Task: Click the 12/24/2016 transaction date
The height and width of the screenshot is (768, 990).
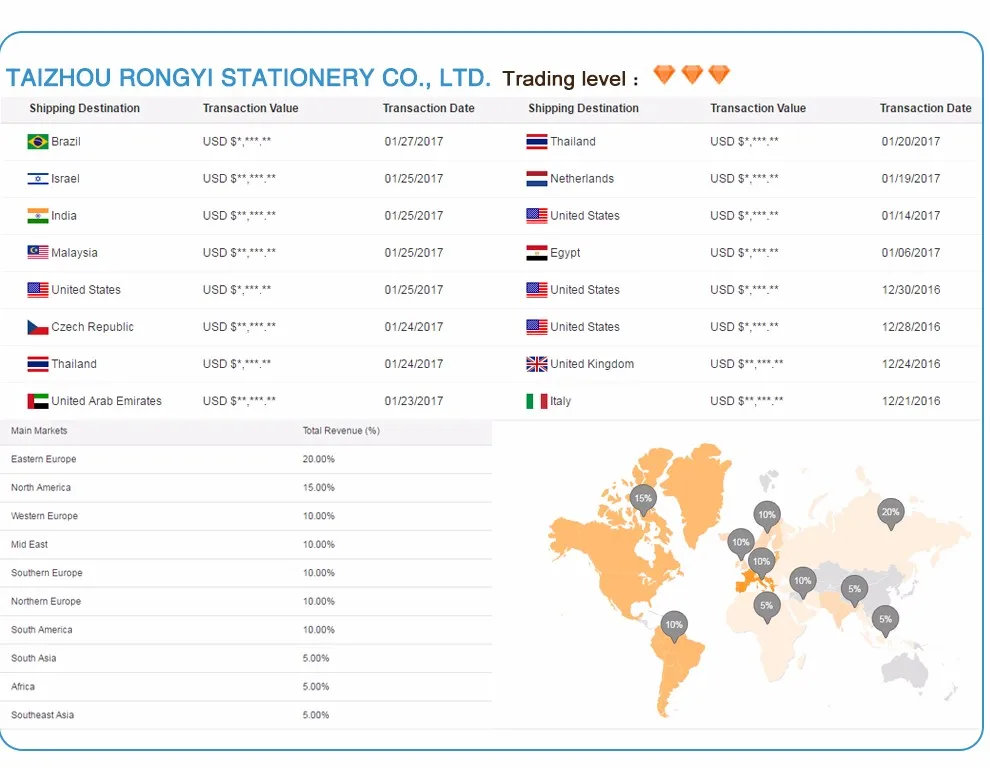Action: pos(910,364)
